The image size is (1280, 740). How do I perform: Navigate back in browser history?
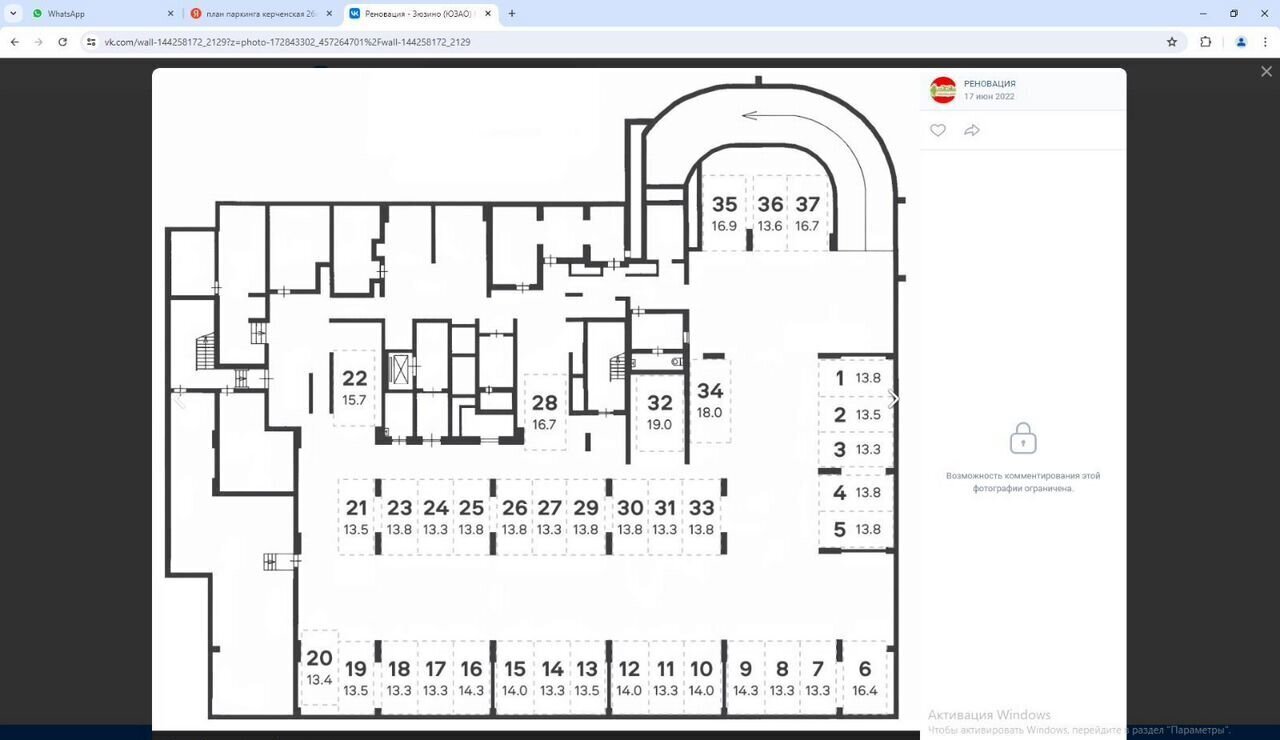(14, 42)
